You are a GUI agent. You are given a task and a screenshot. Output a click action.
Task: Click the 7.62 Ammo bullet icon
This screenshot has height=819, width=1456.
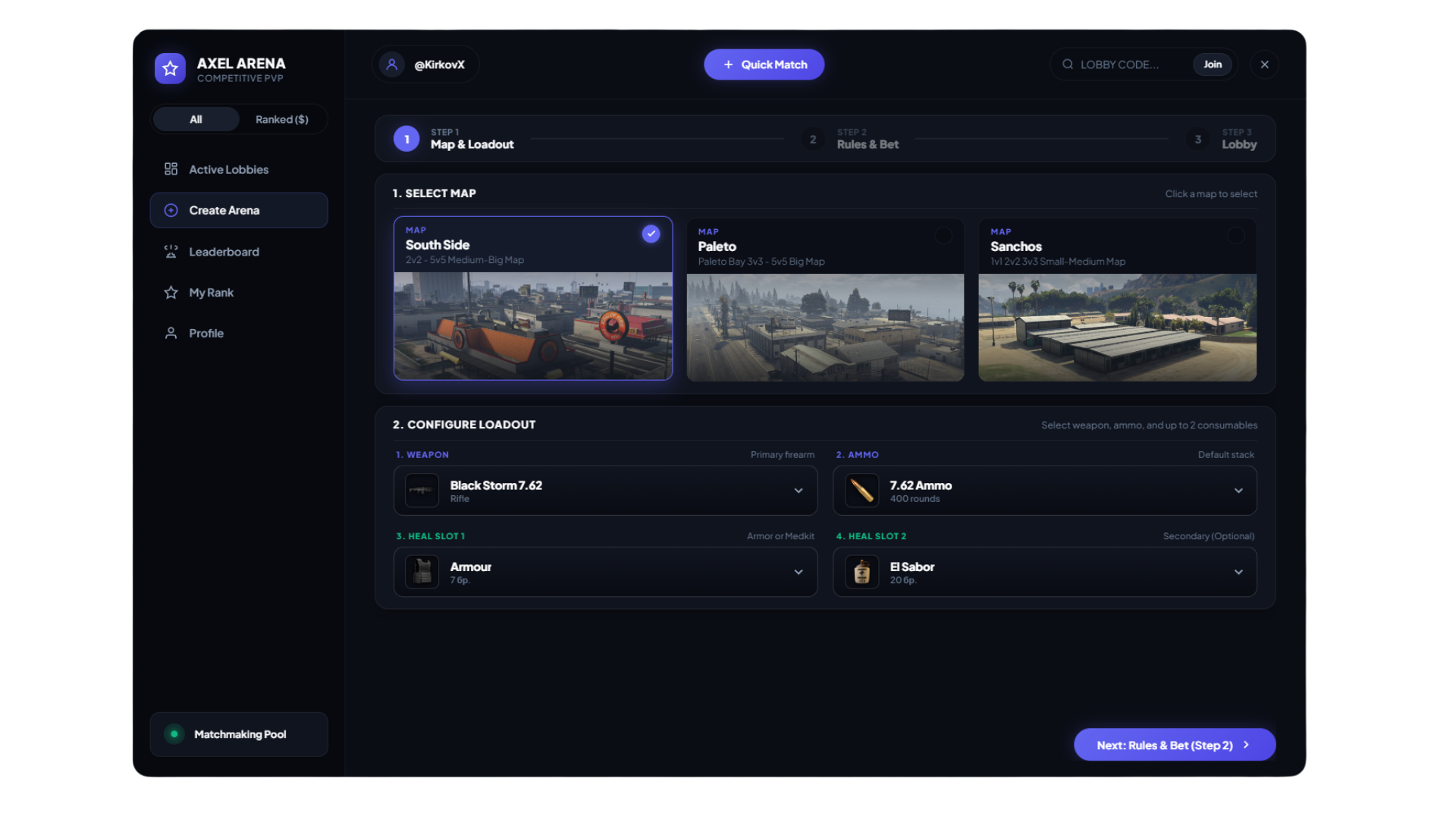[x=861, y=491]
